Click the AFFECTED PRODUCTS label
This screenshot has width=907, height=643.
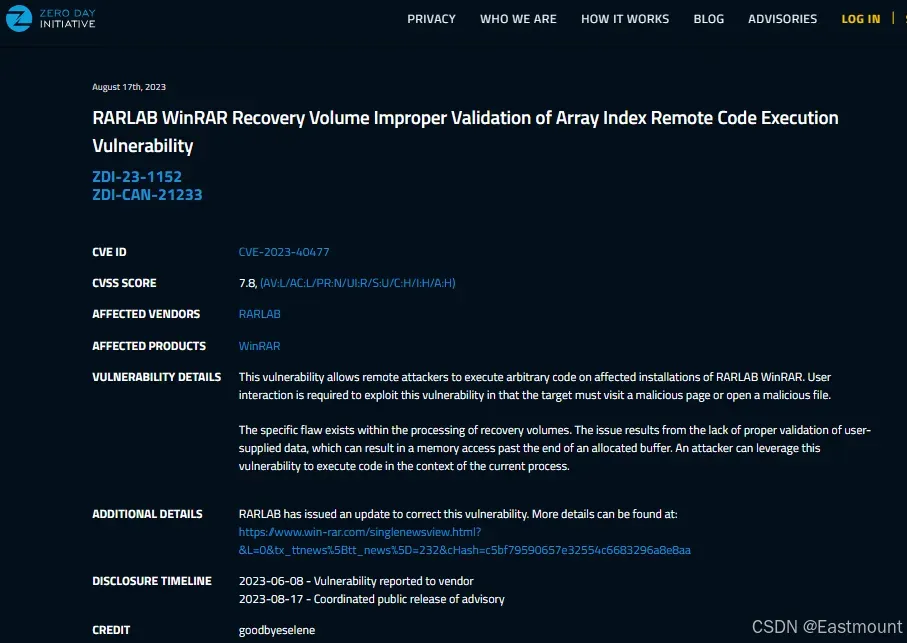point(149,346)
